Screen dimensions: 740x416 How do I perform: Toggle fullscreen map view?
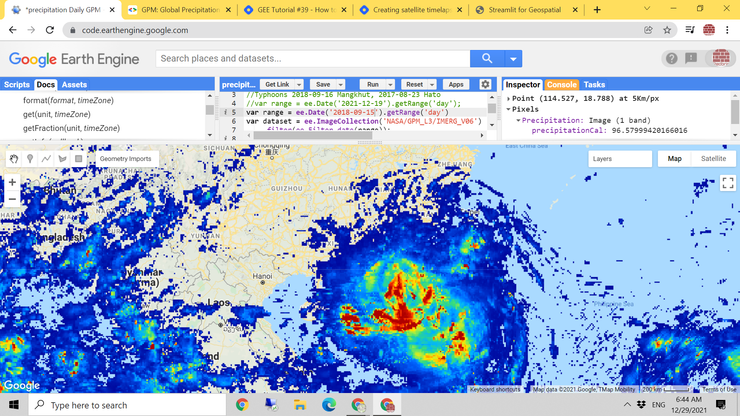tap(727, 183)
